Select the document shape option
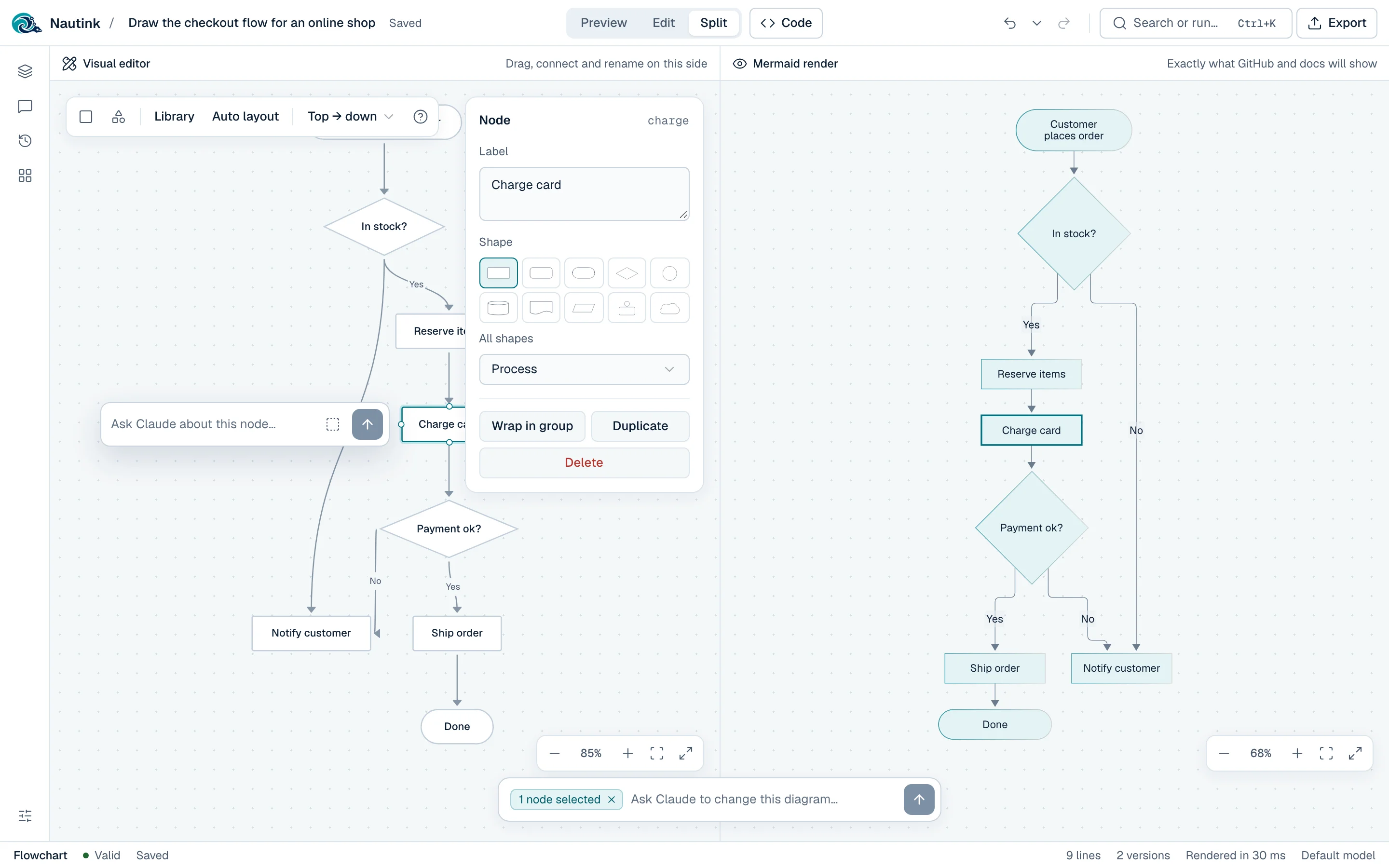The width and height of the screenshot is (1389, 868). point(541,308)
